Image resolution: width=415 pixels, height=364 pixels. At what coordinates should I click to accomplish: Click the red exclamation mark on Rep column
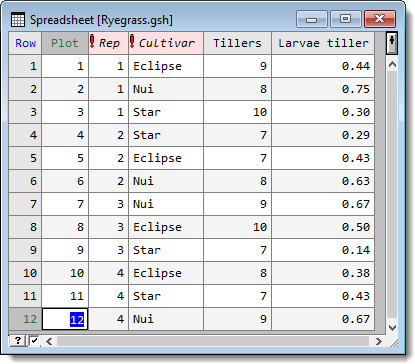(x=92, y=41)
